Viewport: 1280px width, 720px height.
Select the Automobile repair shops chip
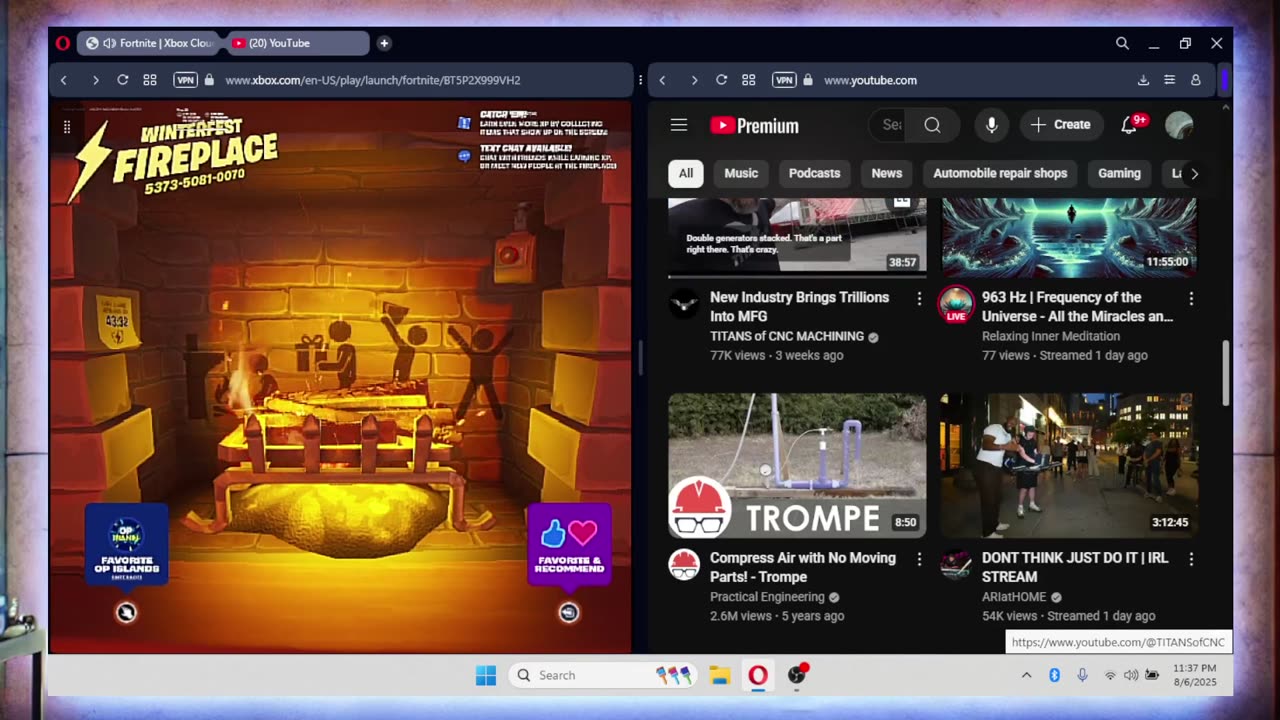click(x=1000, y=173)
